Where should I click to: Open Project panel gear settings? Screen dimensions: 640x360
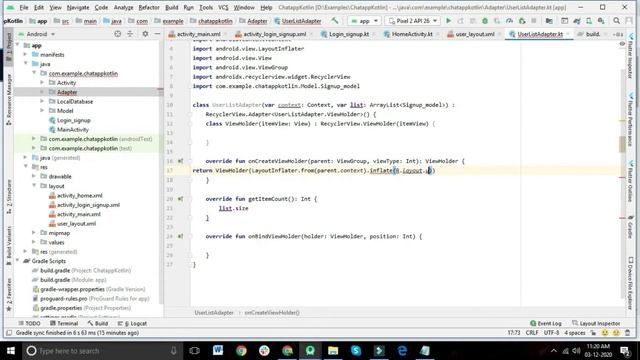click(145, 34)
